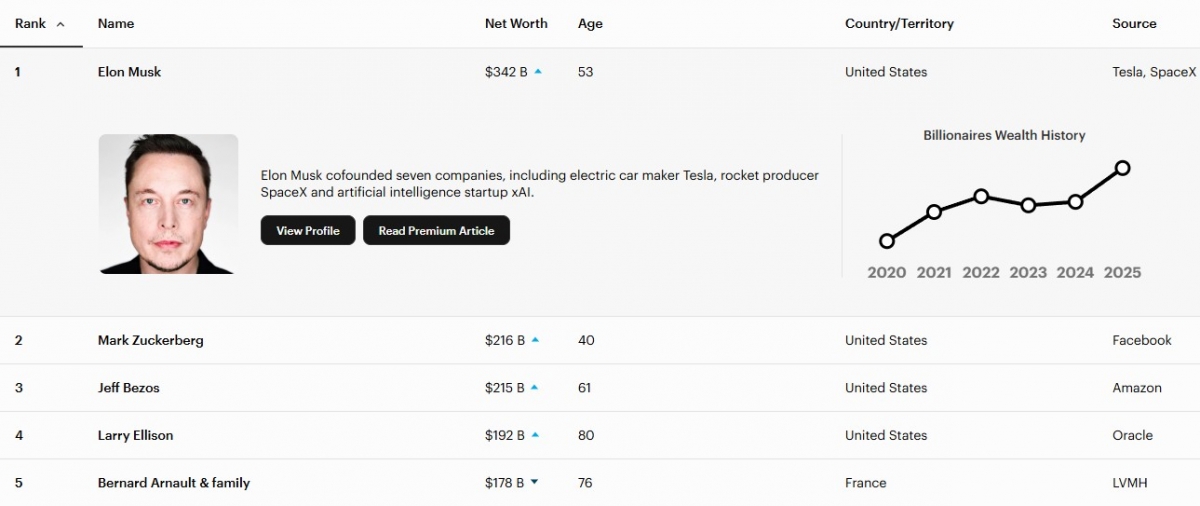Sort by Country/Territory column header

click(x=899, y=24)
